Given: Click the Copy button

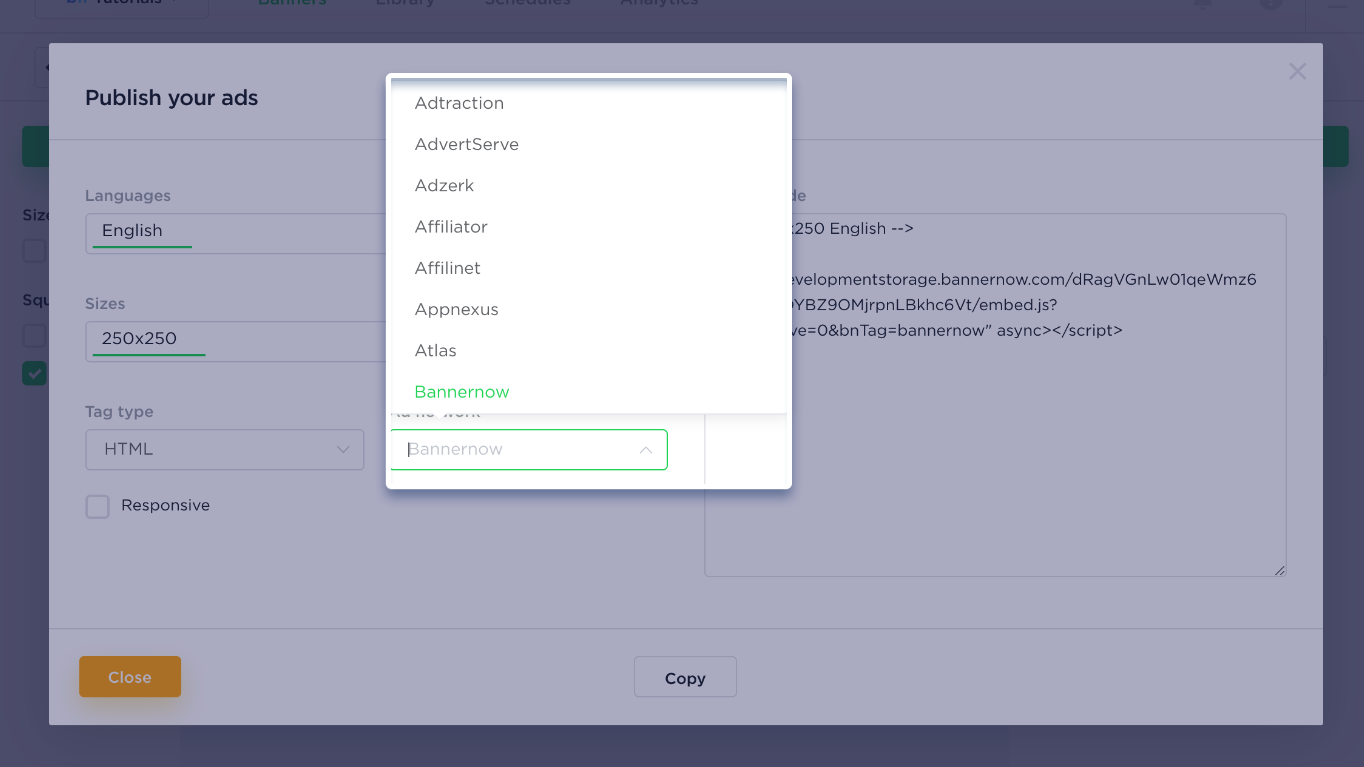Looking at the screenshot, I should tap(685, 678).
